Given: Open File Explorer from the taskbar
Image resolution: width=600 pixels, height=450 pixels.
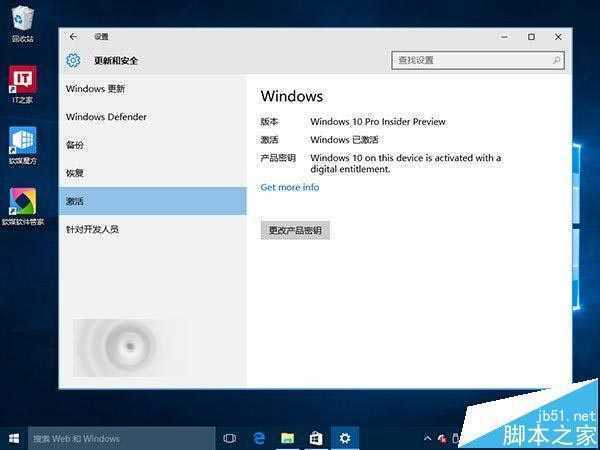Looking at the screenshot, I should pos(287,438).
